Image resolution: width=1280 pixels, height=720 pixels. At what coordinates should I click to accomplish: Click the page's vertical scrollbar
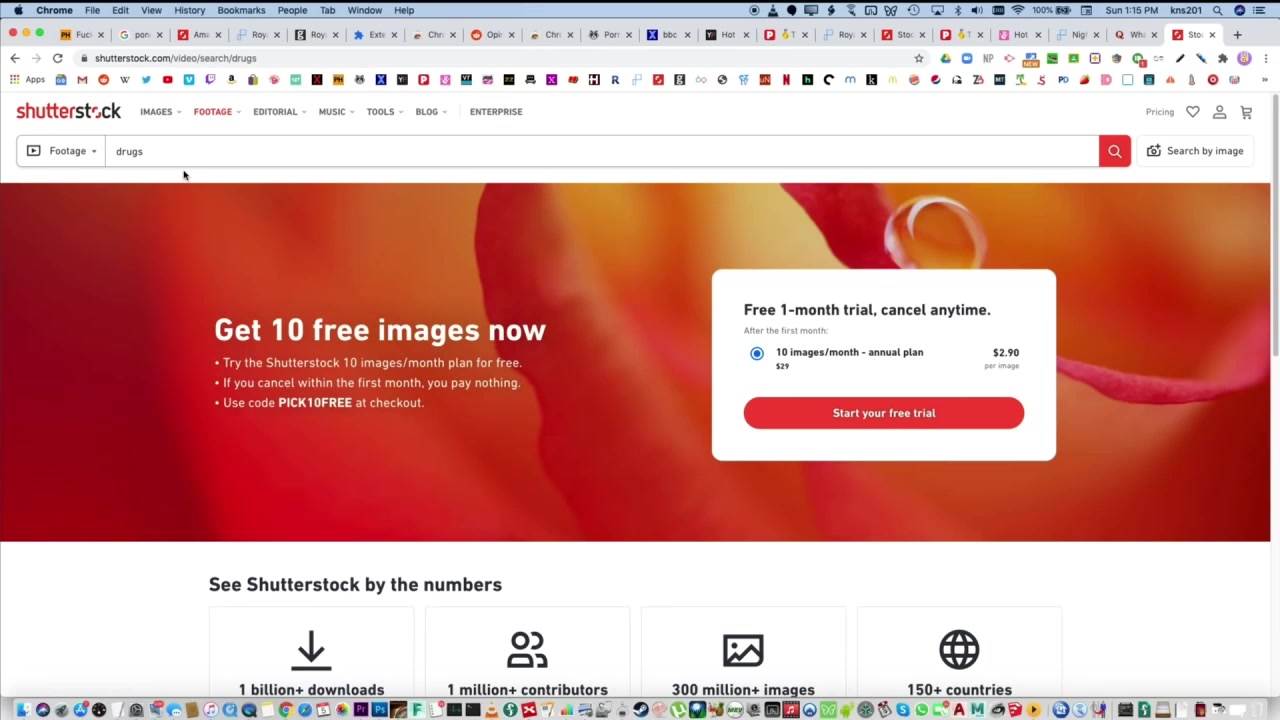tap(1275, 225)
